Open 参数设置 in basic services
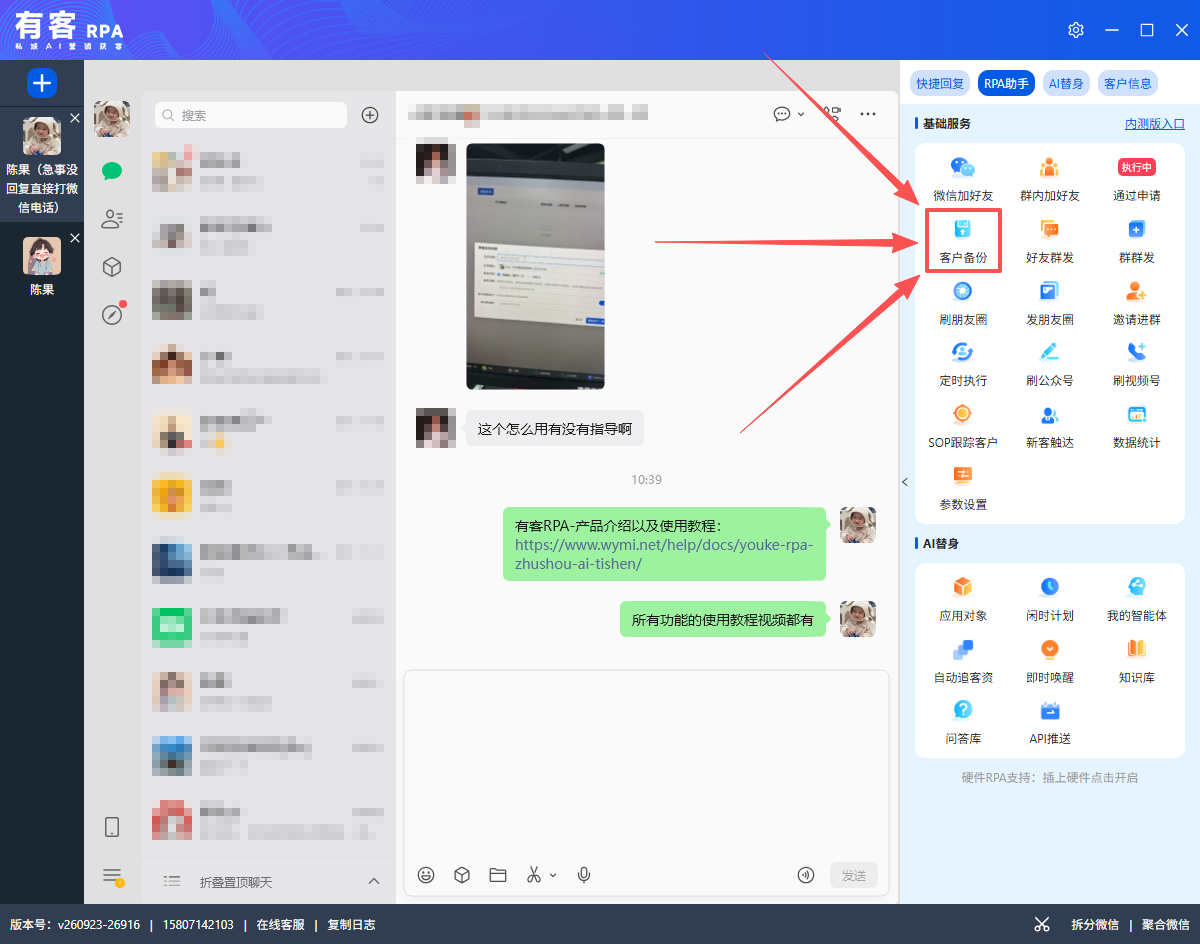The height and width of the screenshot is (944, 1200). (963, 489)
